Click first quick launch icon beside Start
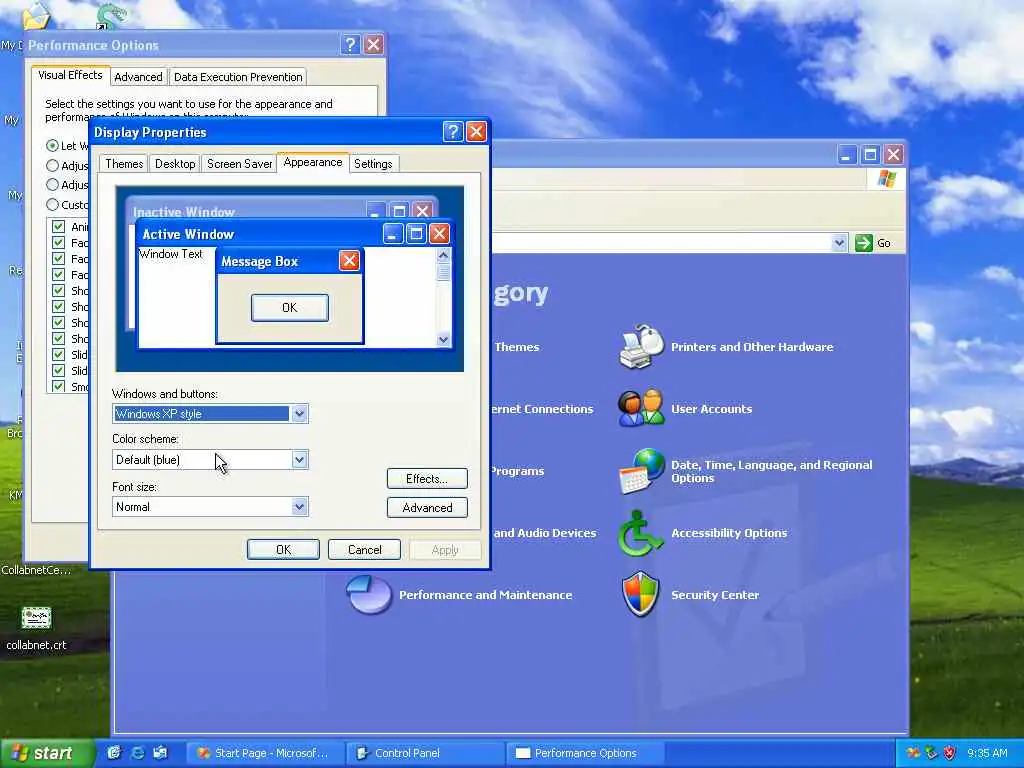Viewport: 1024px width, 768px height. click(x=114, y=753)
